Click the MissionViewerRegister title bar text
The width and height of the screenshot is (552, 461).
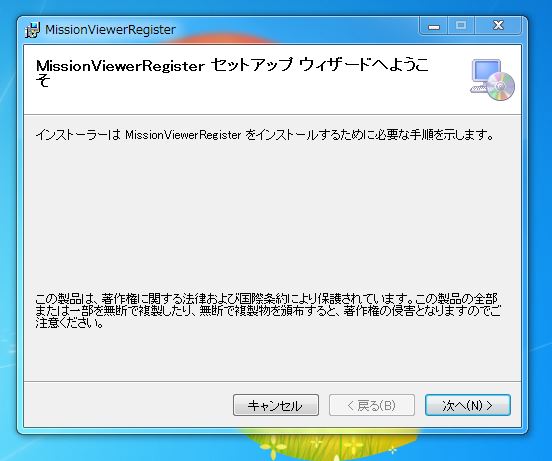(110, 30)
